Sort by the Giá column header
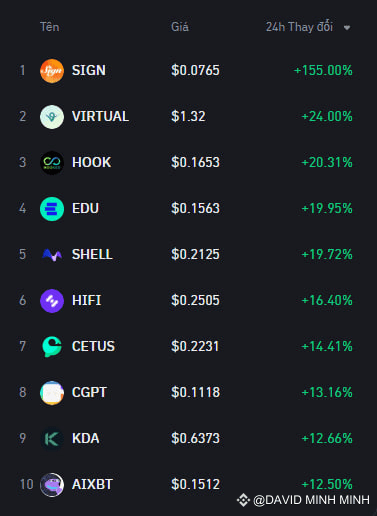The width and height of the screenshot is (377, 516). 180,27
